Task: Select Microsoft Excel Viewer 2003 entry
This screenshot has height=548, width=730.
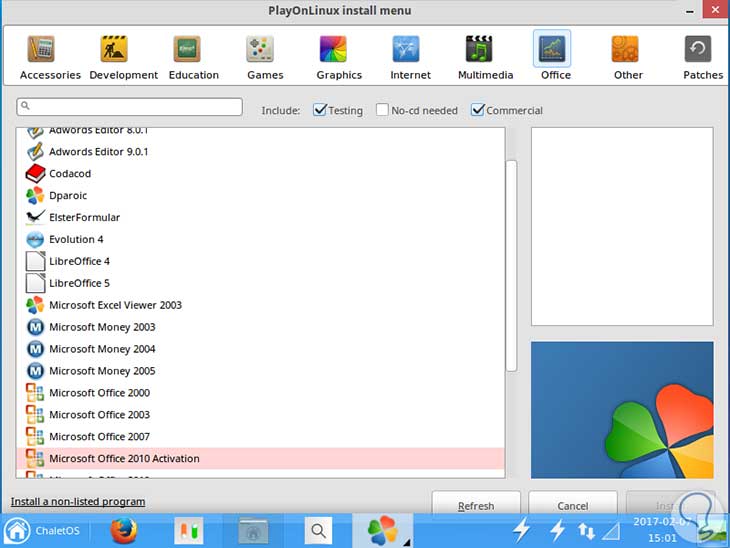Action: coord(115,305)
